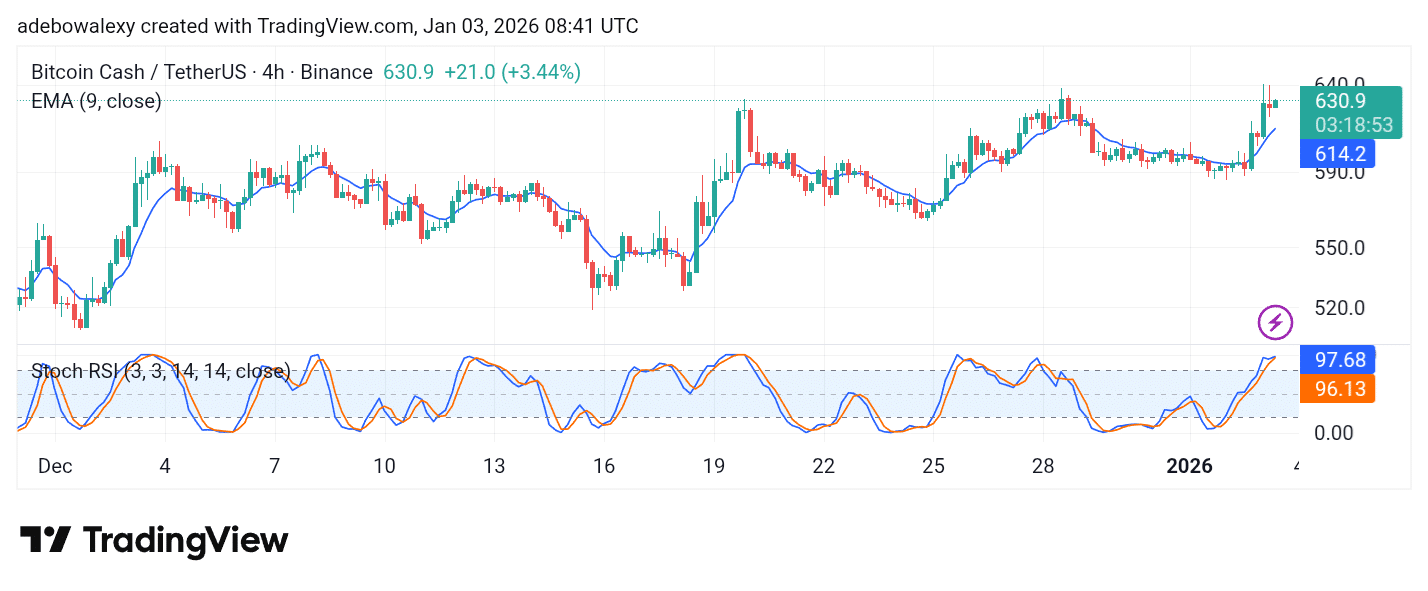Expand settings for Stoch RSI (3, 3, 14, 14, close)
1428x591 pixels.
[x=160, y=371]
